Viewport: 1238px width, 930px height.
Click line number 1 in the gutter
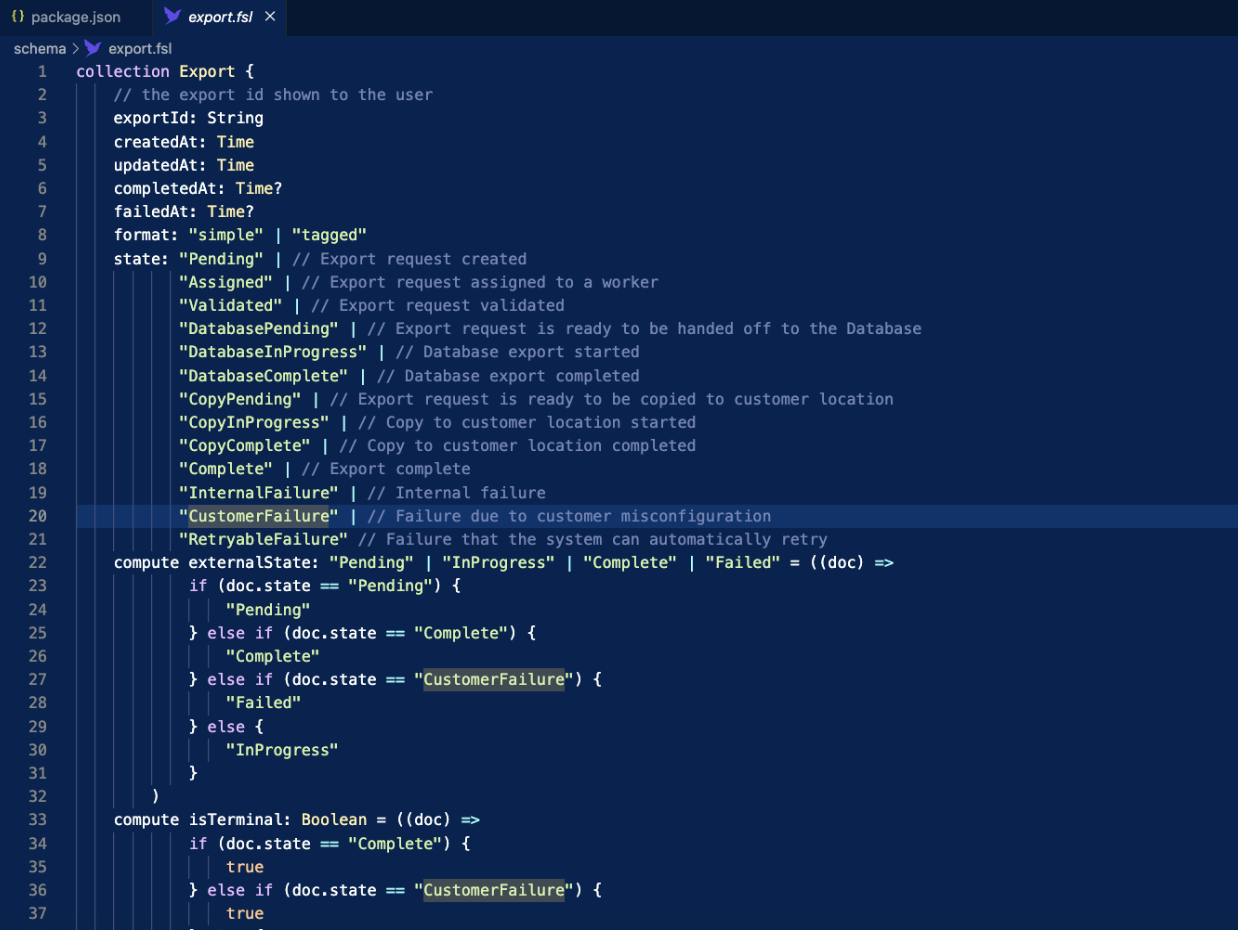click(x=42, y=71)
